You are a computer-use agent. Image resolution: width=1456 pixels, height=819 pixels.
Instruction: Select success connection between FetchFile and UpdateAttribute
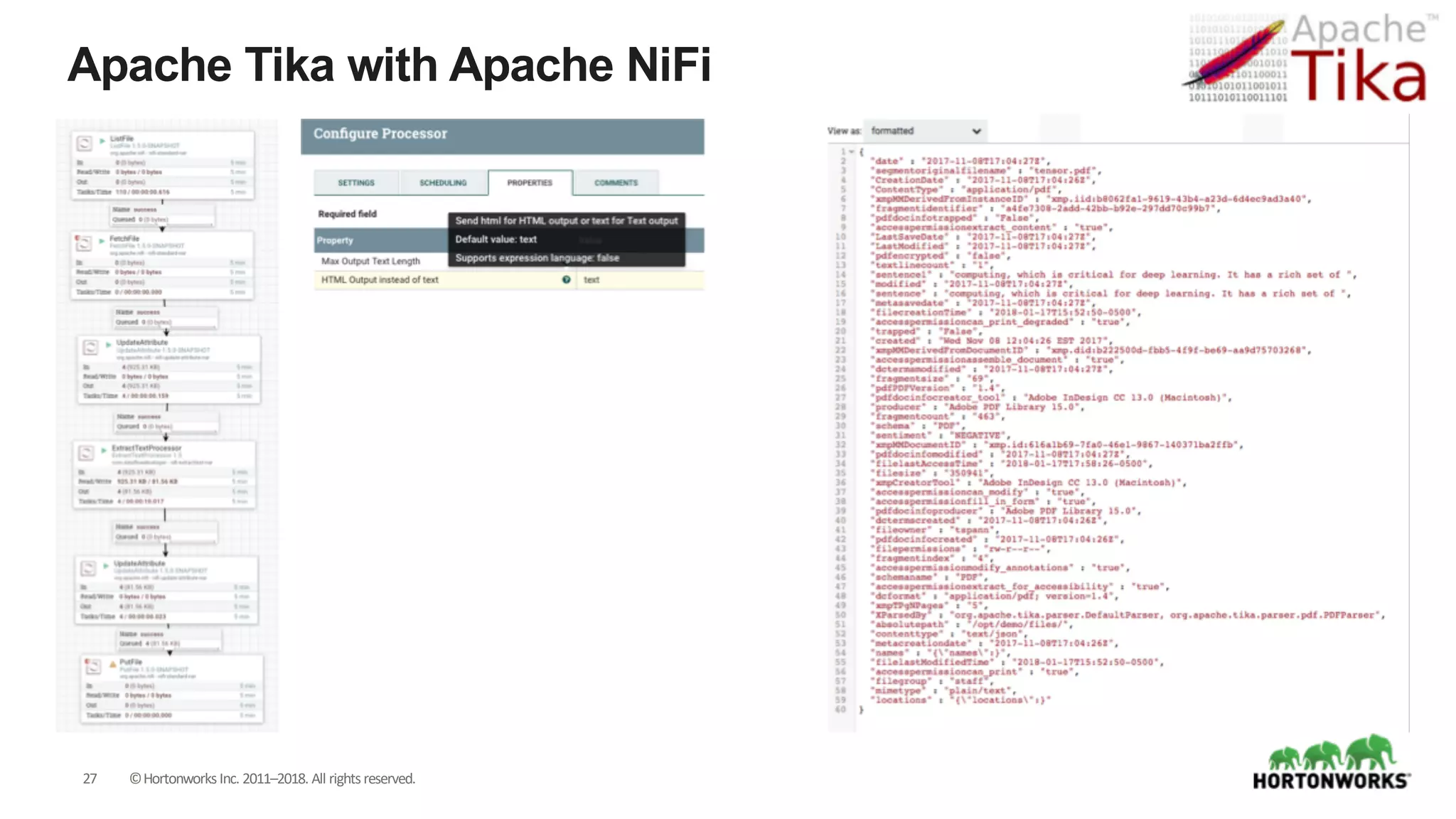(166, 317)
